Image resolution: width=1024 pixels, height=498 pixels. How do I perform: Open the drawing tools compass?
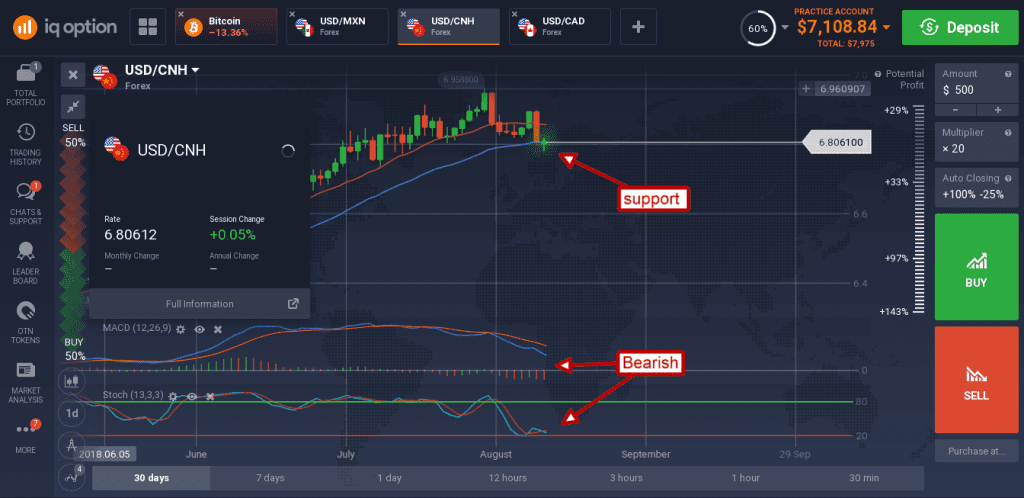71,445
